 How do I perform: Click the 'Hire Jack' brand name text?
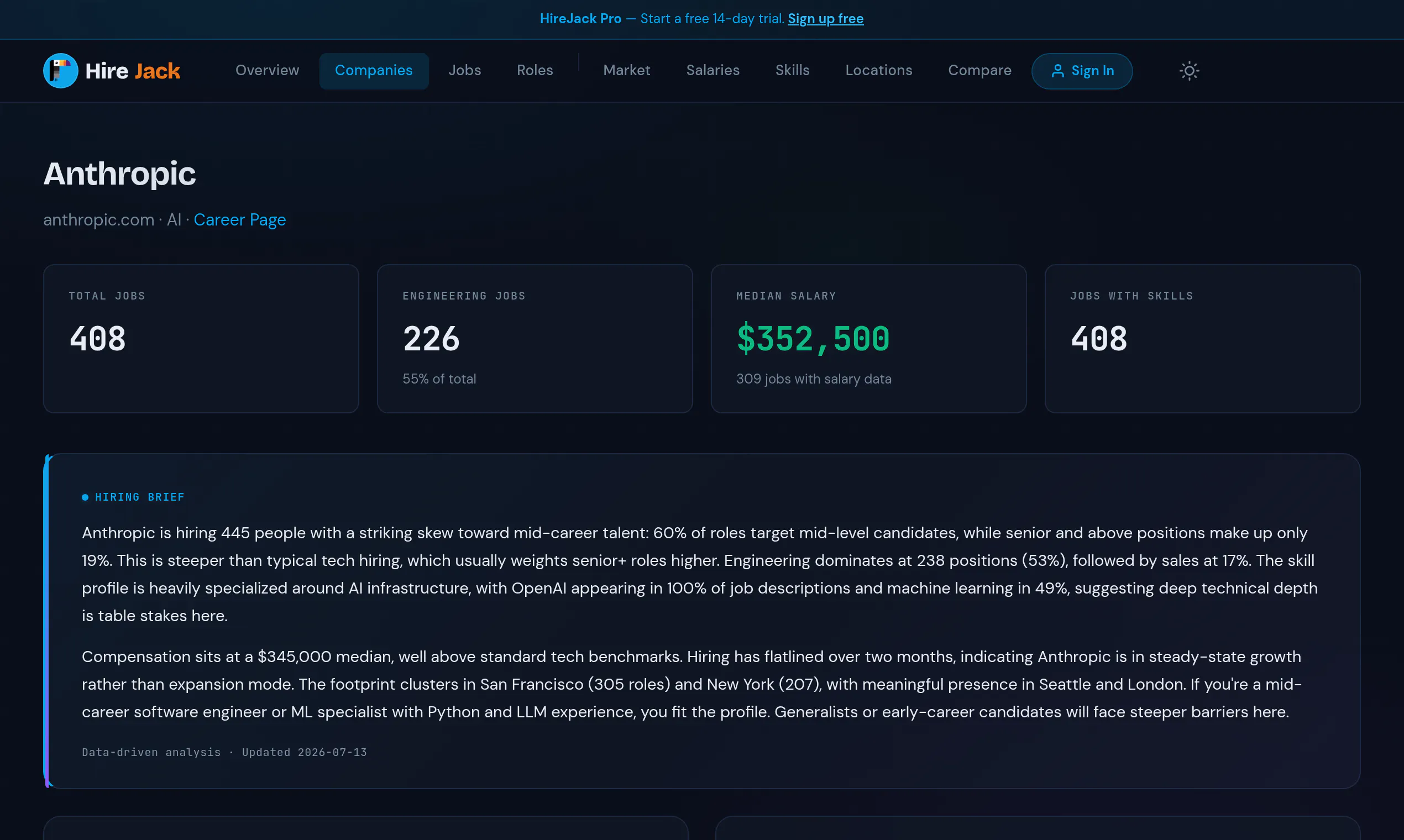point(133,71)
